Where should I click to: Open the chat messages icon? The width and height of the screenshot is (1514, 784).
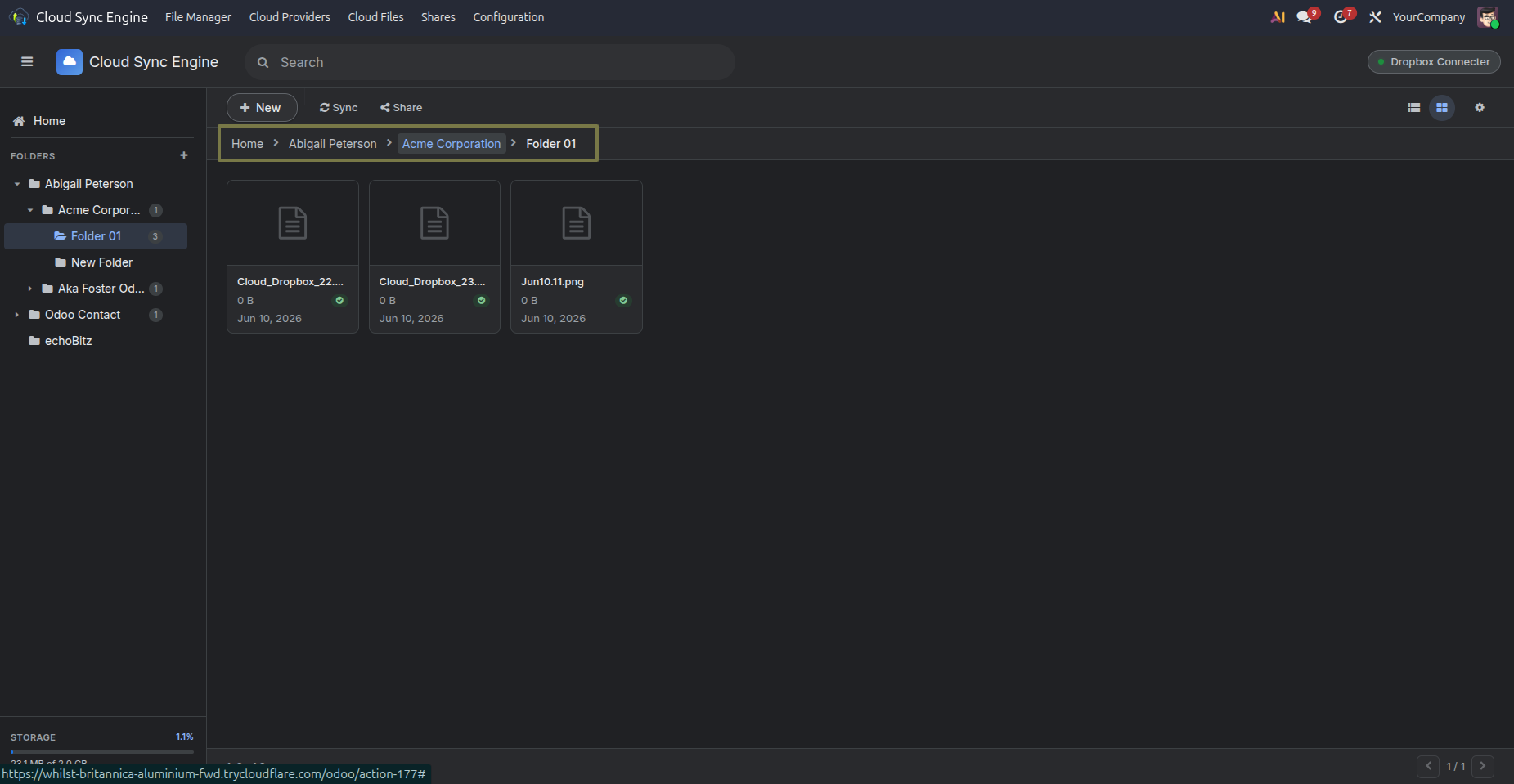tap(1305, 17)
